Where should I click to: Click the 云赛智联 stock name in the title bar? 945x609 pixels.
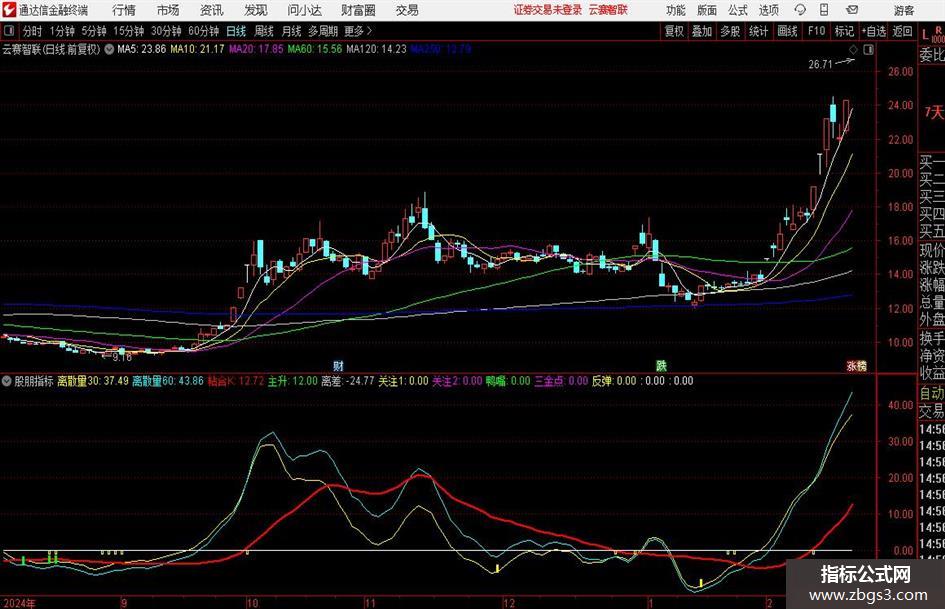[608, 10]
